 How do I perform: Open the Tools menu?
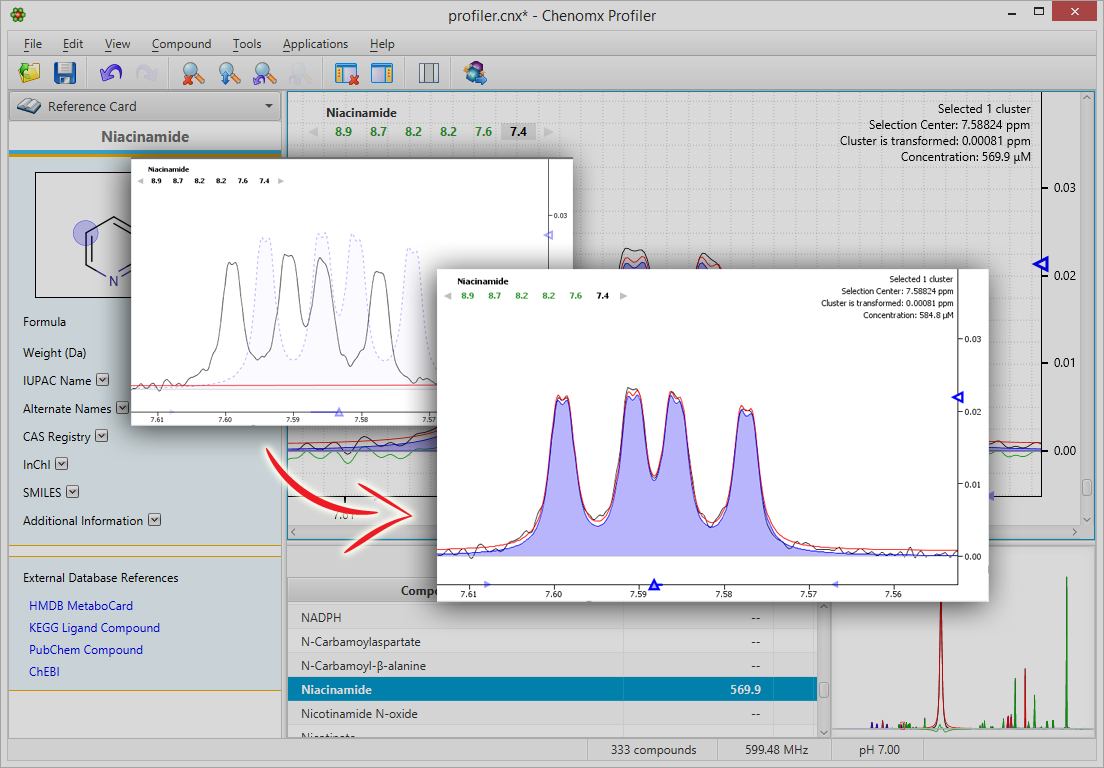pos(246,44)
